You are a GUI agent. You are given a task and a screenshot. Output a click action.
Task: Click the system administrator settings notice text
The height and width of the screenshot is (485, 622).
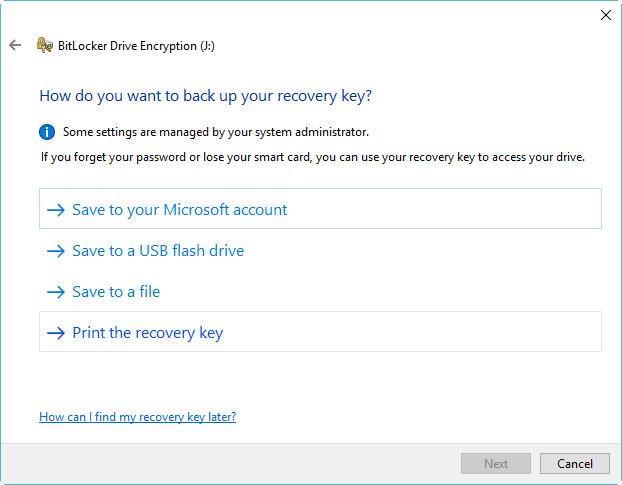[x=215, y=132]
